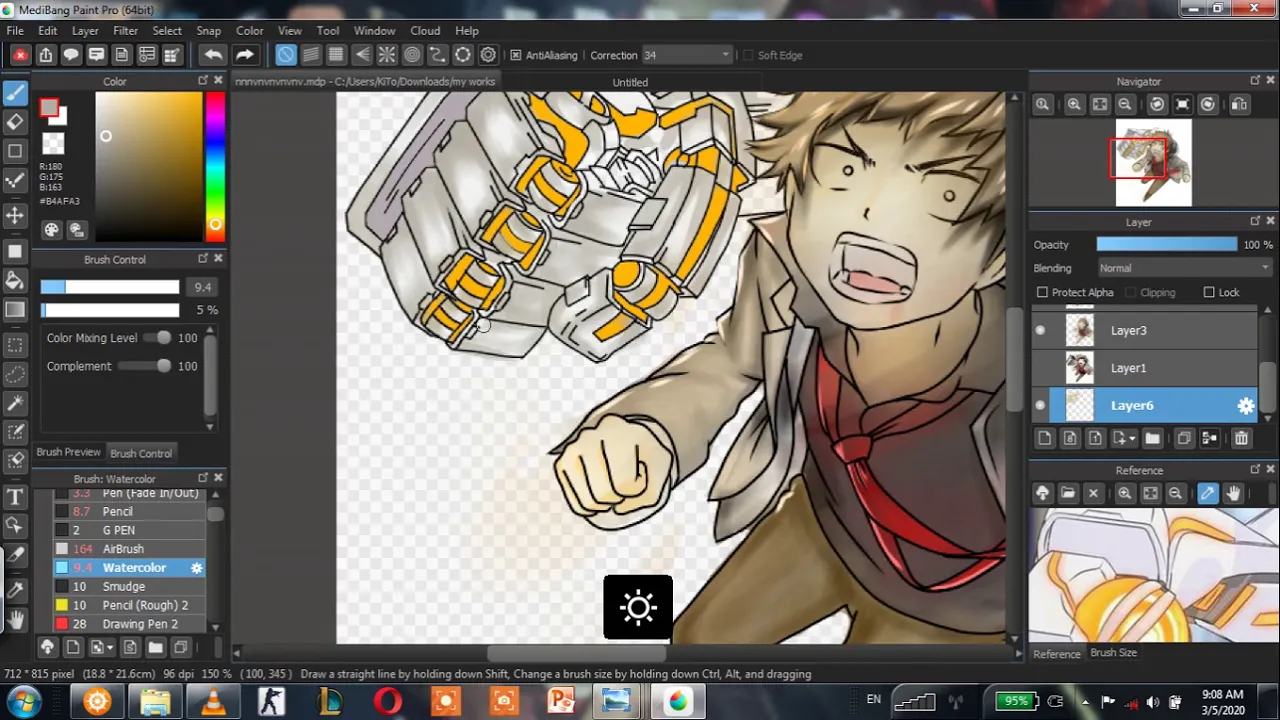Toggle the AntiAliasing checkbox

click(516, 55)
